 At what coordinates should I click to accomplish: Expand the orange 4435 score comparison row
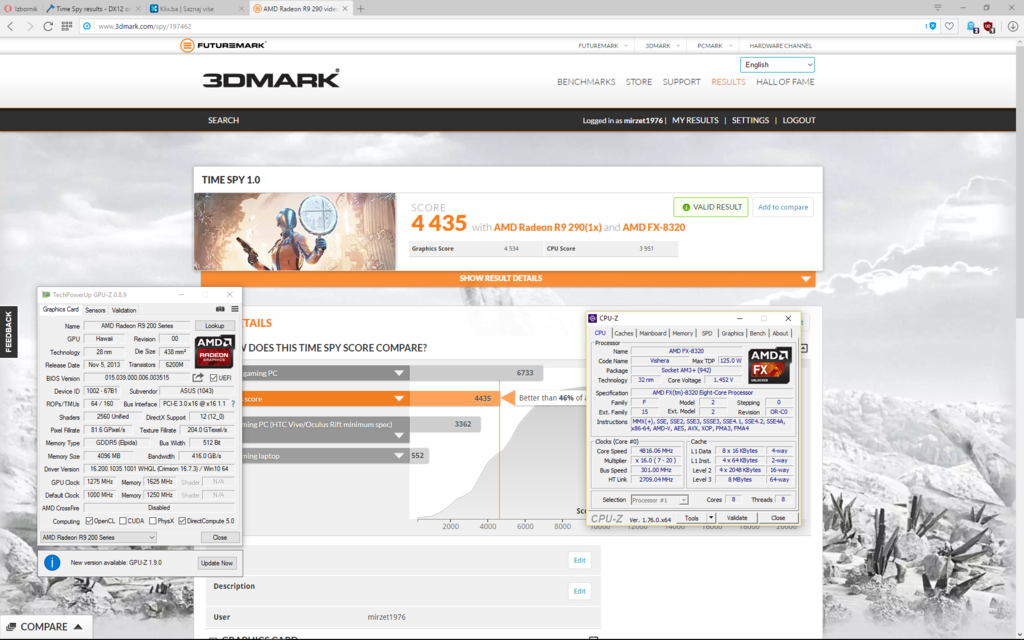[399, 398]
